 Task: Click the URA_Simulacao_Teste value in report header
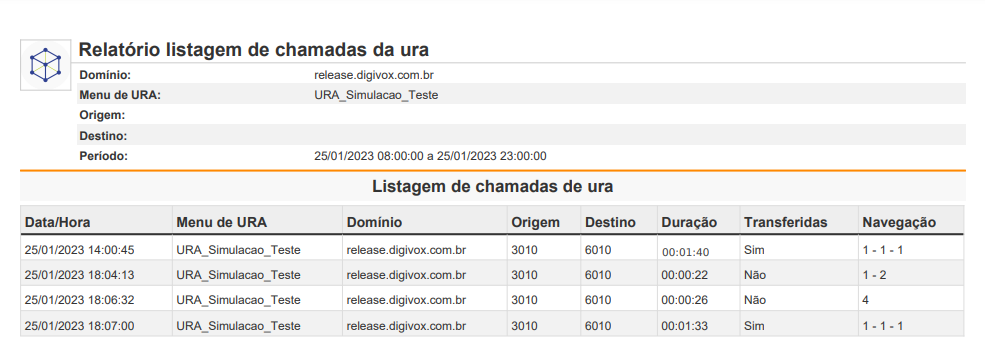(x=376, y=96)
